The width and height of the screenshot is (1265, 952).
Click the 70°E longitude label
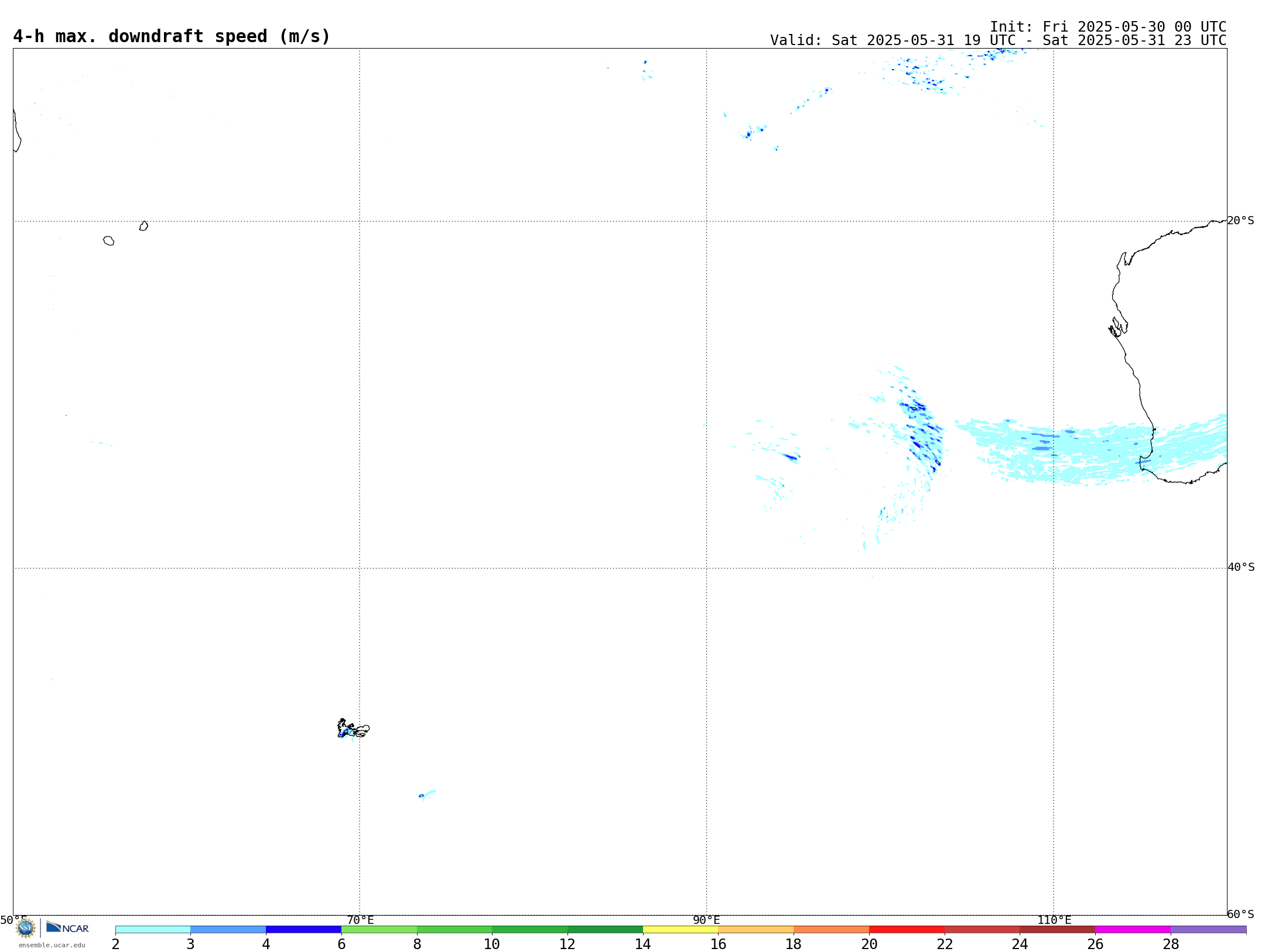pos(360,920)
